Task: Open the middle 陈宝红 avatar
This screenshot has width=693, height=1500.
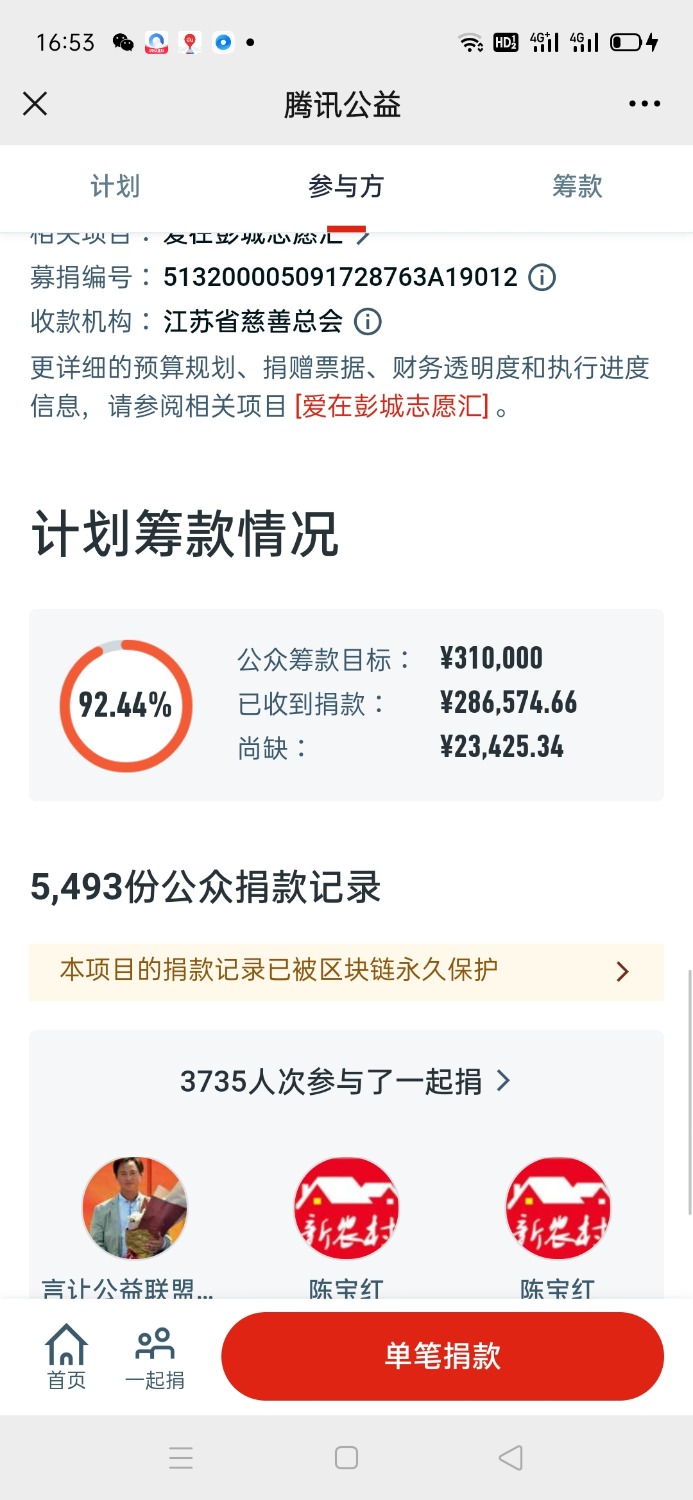Action: [346, 1209]
